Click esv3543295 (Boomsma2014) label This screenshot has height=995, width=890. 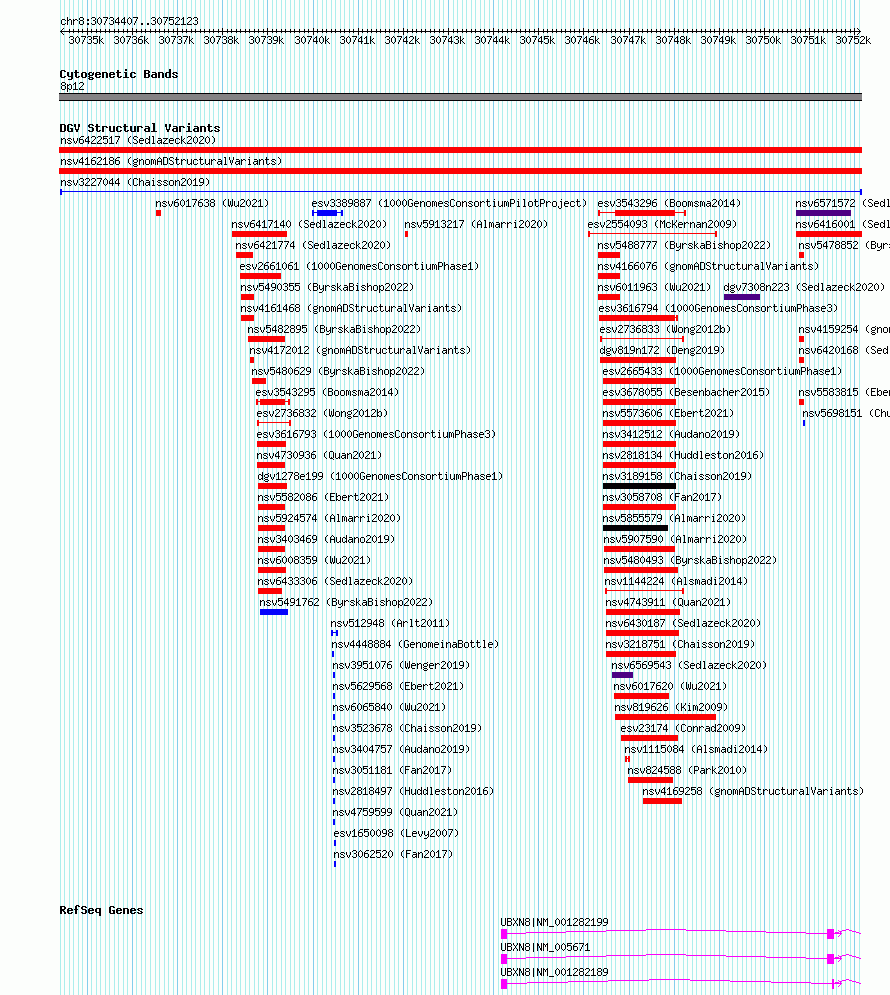pyautogui.click(x=327, y=392)
